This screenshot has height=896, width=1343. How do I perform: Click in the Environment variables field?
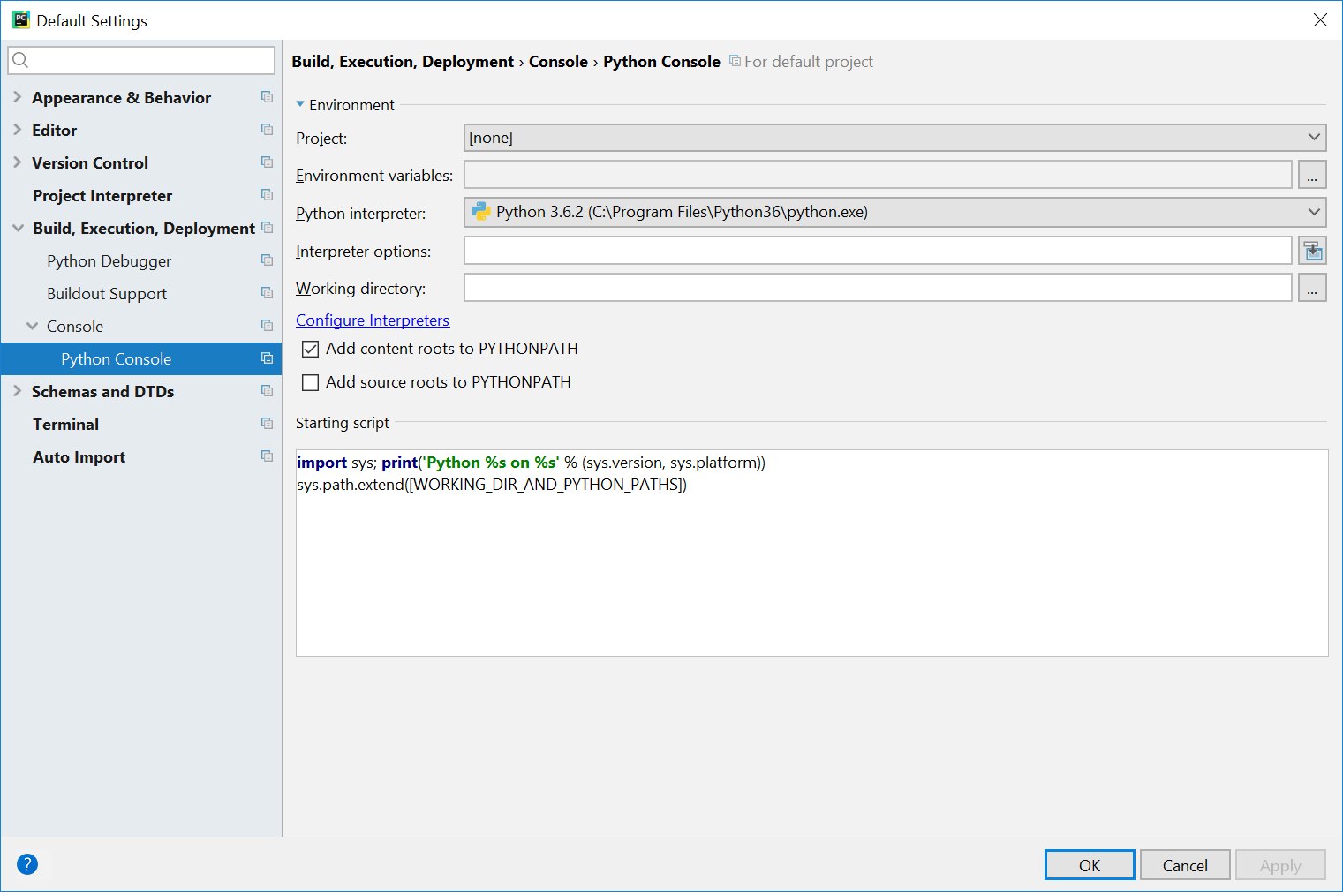pyautogui.click(x=879, y=175)
